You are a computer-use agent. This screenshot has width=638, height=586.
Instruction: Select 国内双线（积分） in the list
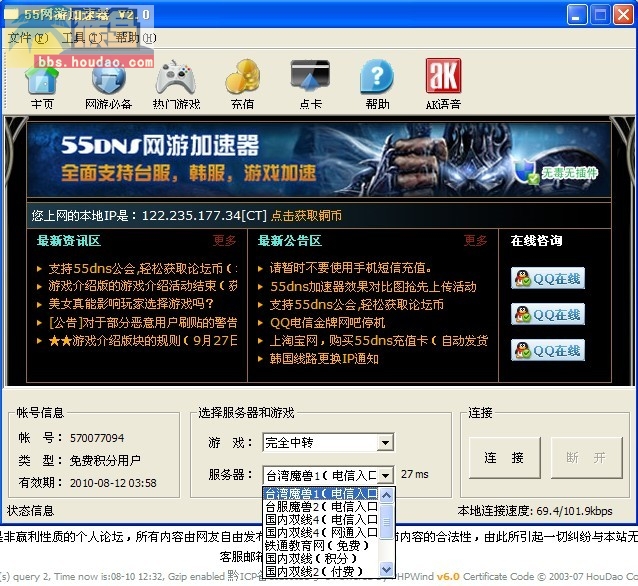point(321,558)
